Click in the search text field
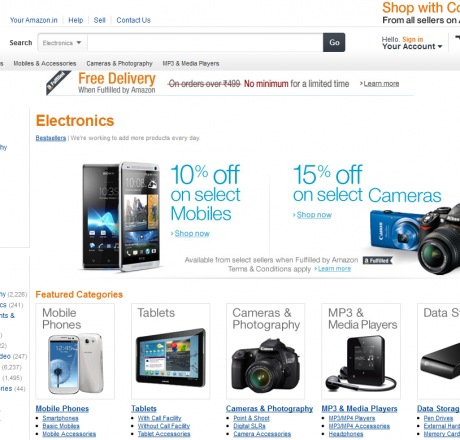Screen dimensions: 460x440 pos(205,43)
